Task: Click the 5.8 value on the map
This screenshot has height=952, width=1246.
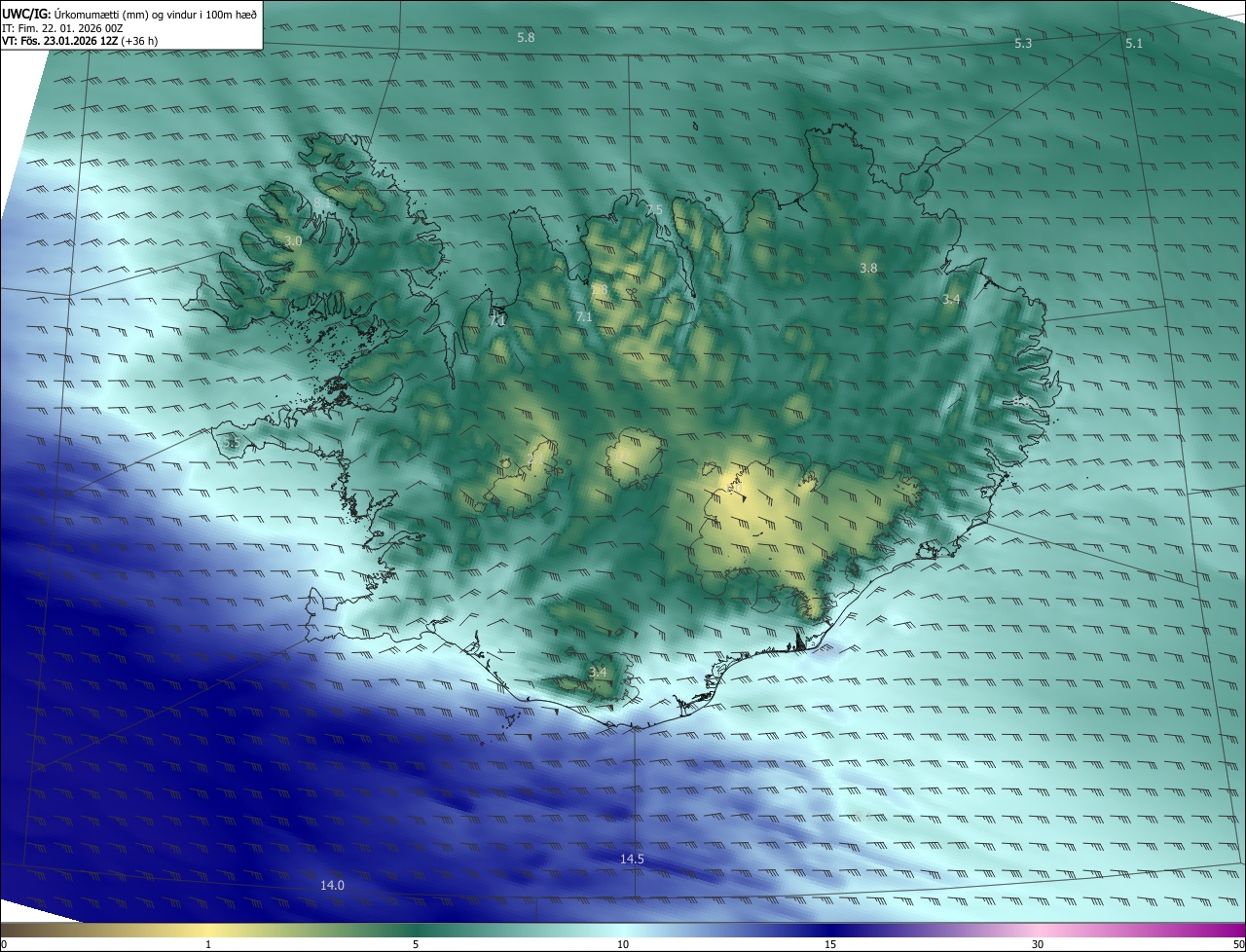Action: click(x=526, y=37)
